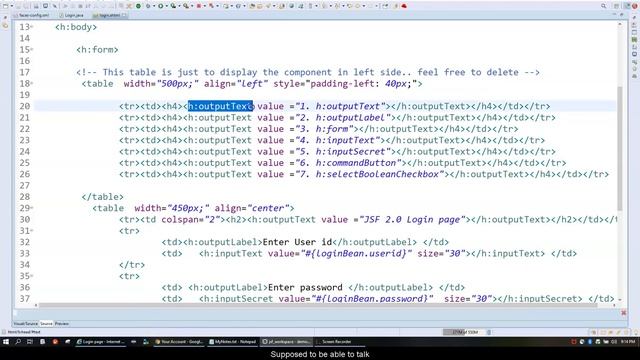This screenshot has height=360, width=640.
Task: Click the green Run toolbar icon
Action: pos(160,6)
